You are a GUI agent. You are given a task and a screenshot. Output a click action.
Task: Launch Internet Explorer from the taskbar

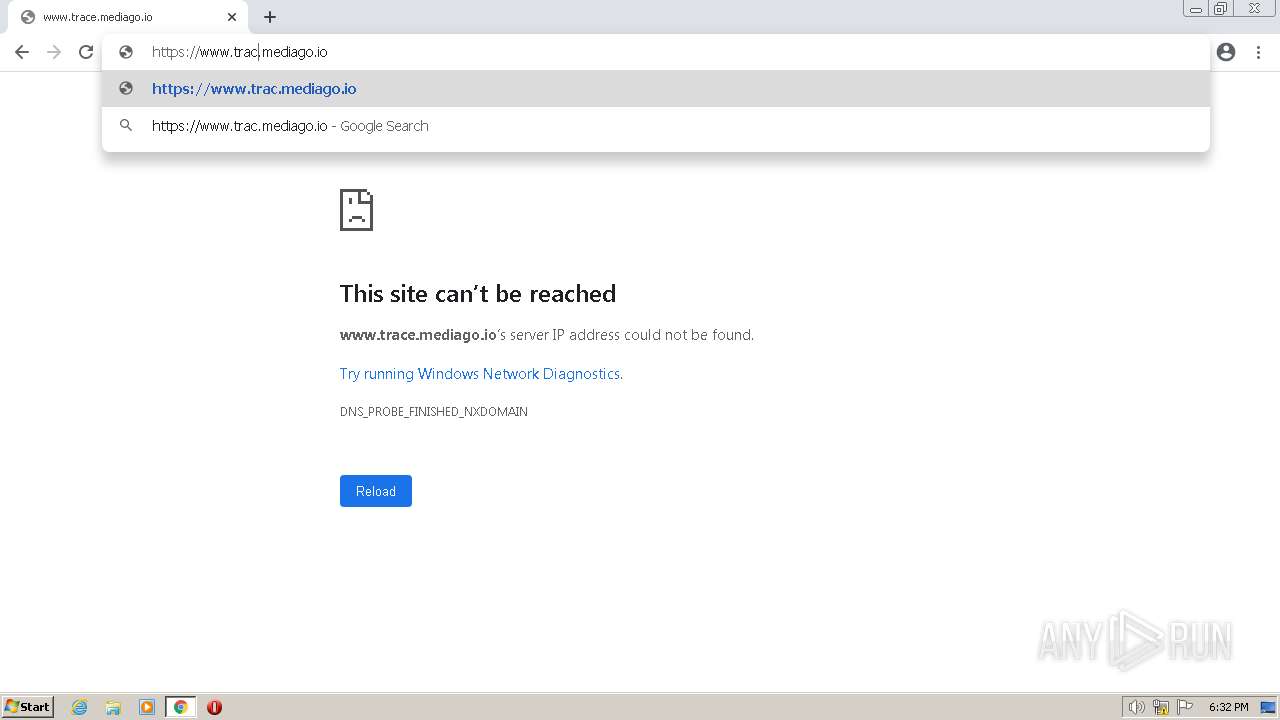pos(80,707)
